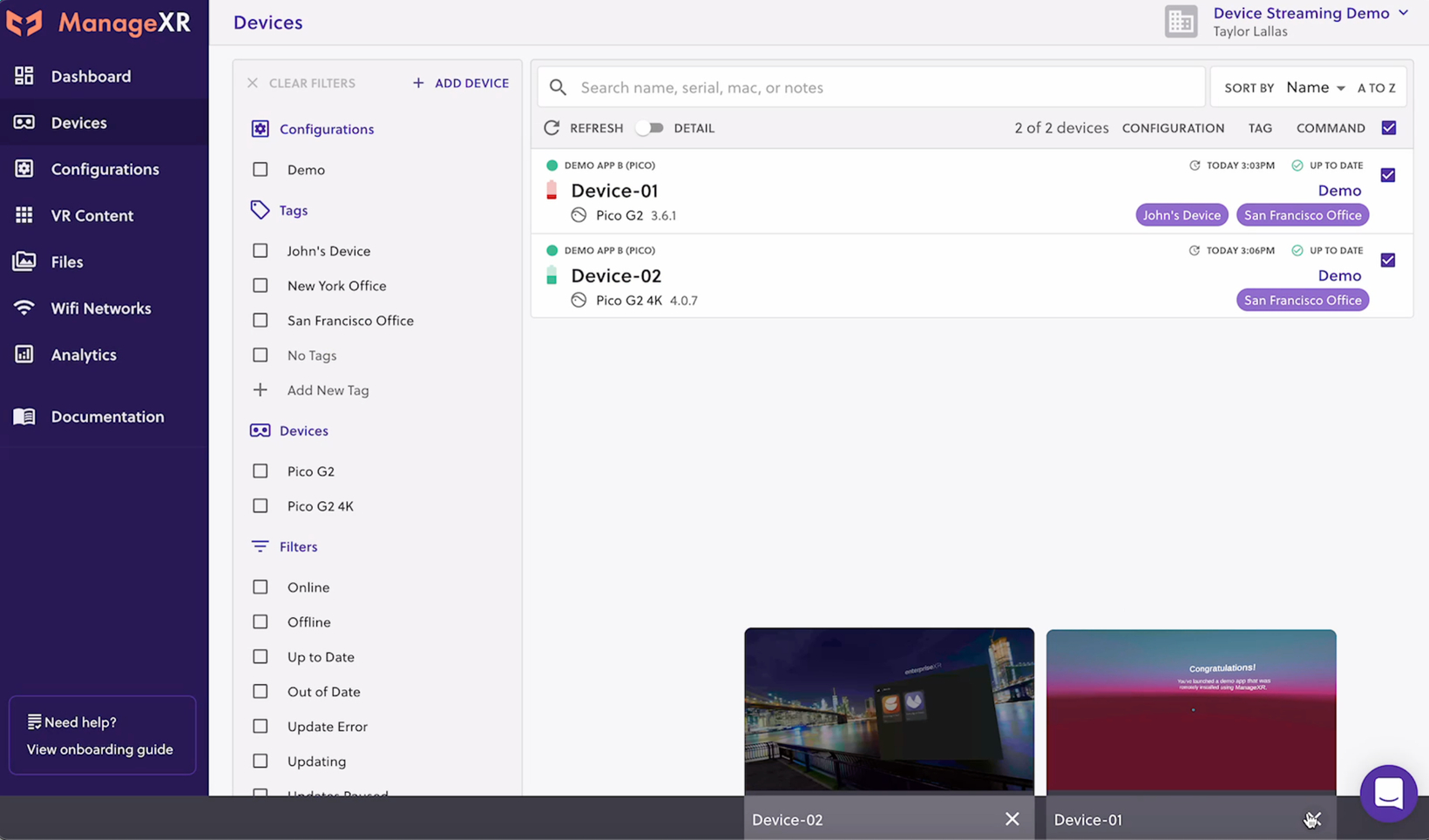The image size is (1429, 840).
Task: Toggle the Detail switch
Action: click(x=649, y=128)
